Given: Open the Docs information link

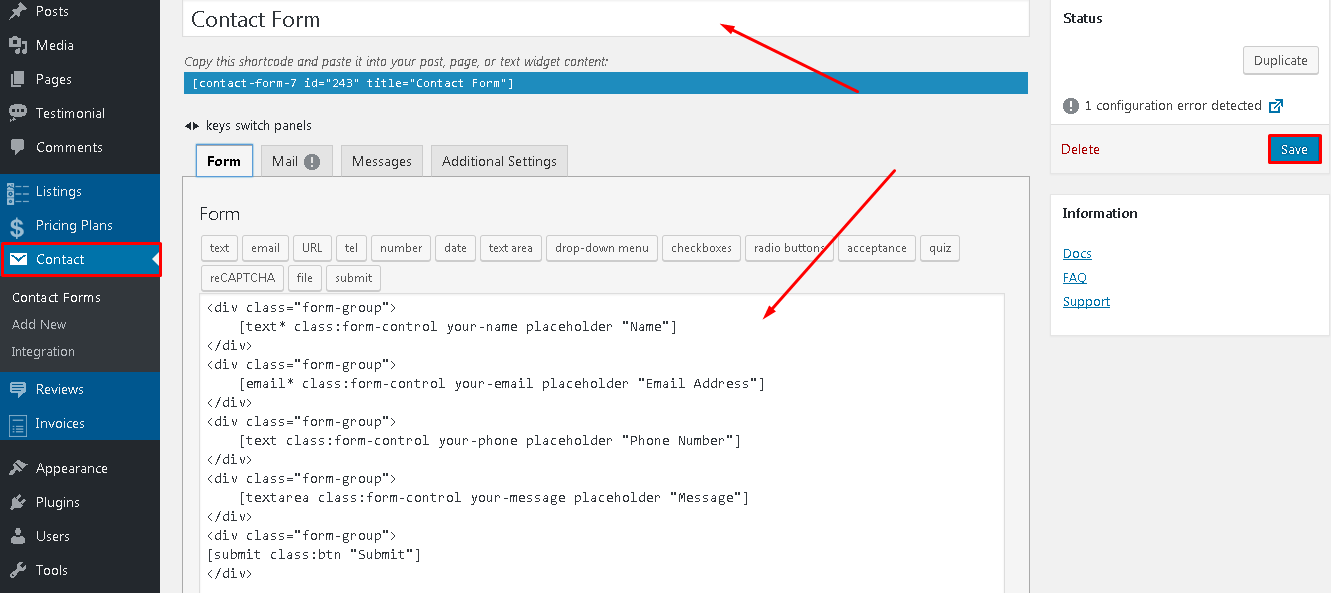Looking at the screenshot, I should pos(1077,253).
